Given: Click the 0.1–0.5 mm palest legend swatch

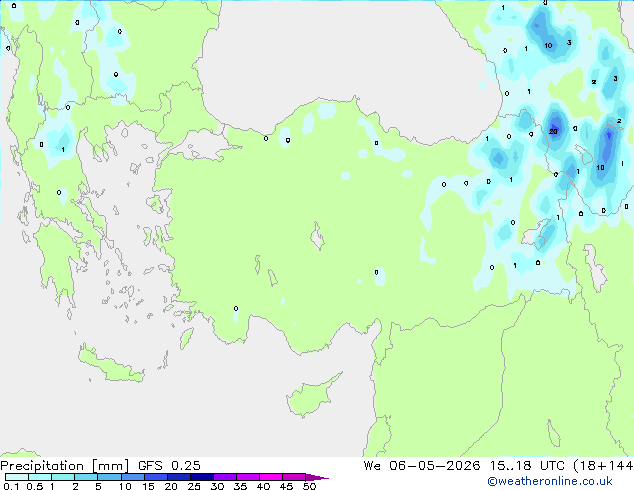Looking at the screenshot, I should click(17, 477).
